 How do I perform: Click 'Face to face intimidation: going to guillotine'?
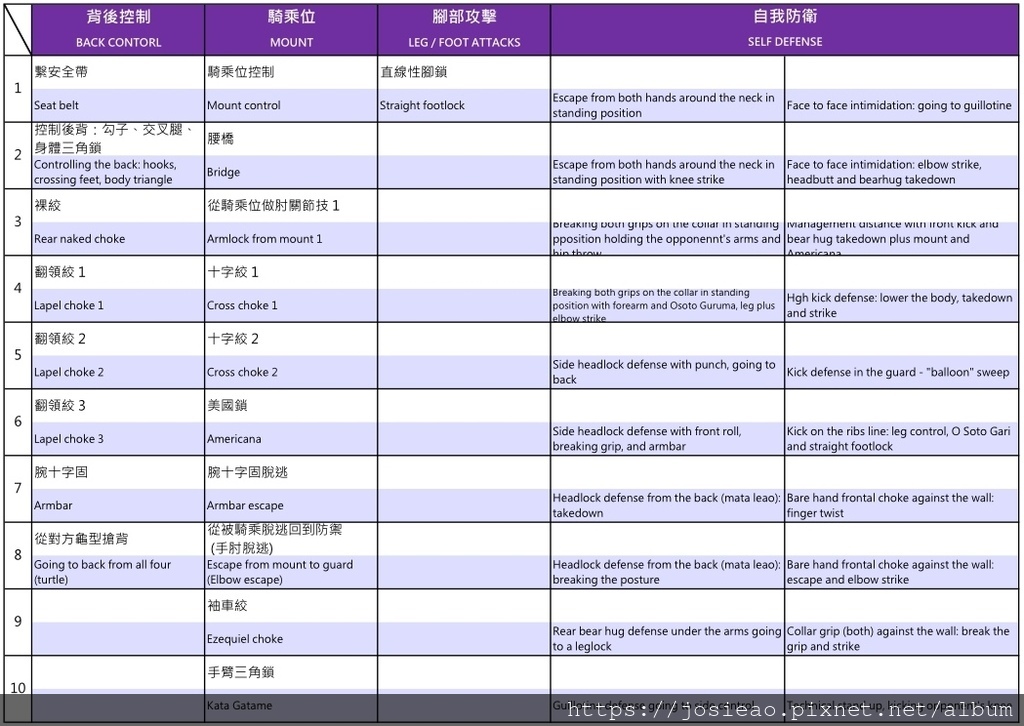901,105
